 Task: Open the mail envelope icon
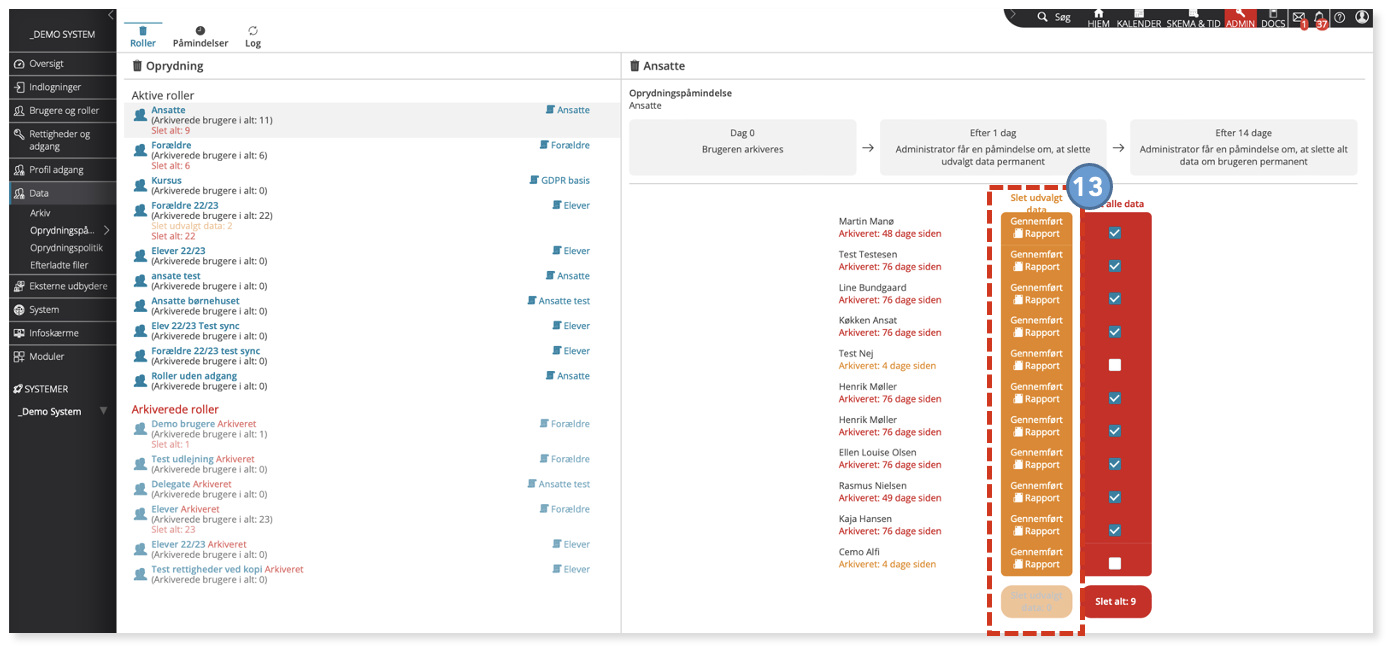pos(1299,17)
